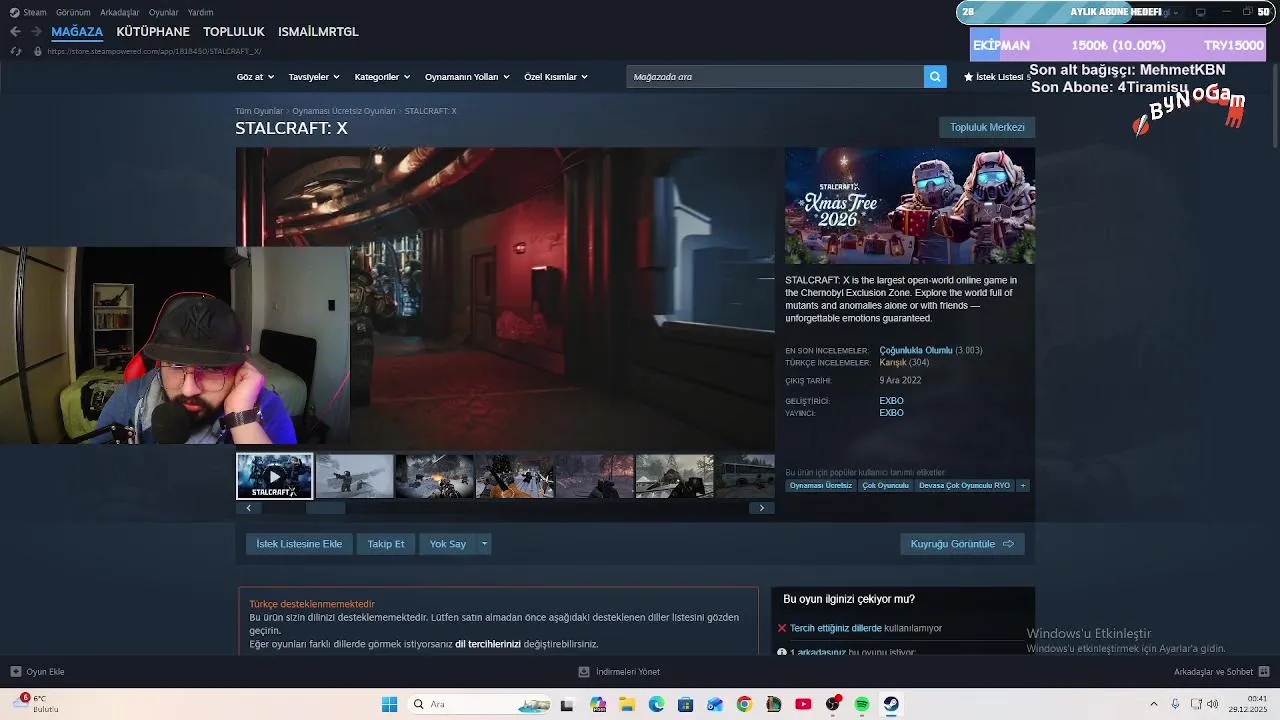The height and width of the screenshot is (720, 1280).
Task: Click Kuyruğu Görüntüle button
Action: pyautogui.click(x=962, y=544)
